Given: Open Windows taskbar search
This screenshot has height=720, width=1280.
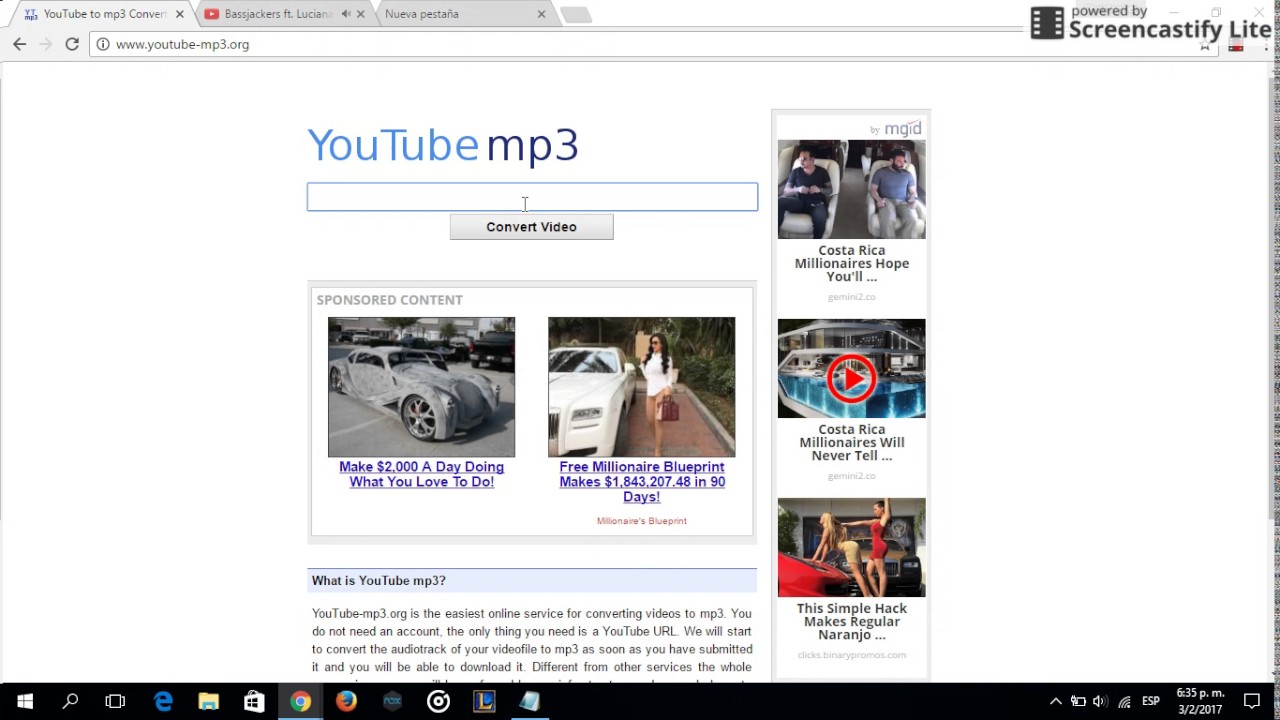Looking at the screenshot, I should tap(70, 702).
